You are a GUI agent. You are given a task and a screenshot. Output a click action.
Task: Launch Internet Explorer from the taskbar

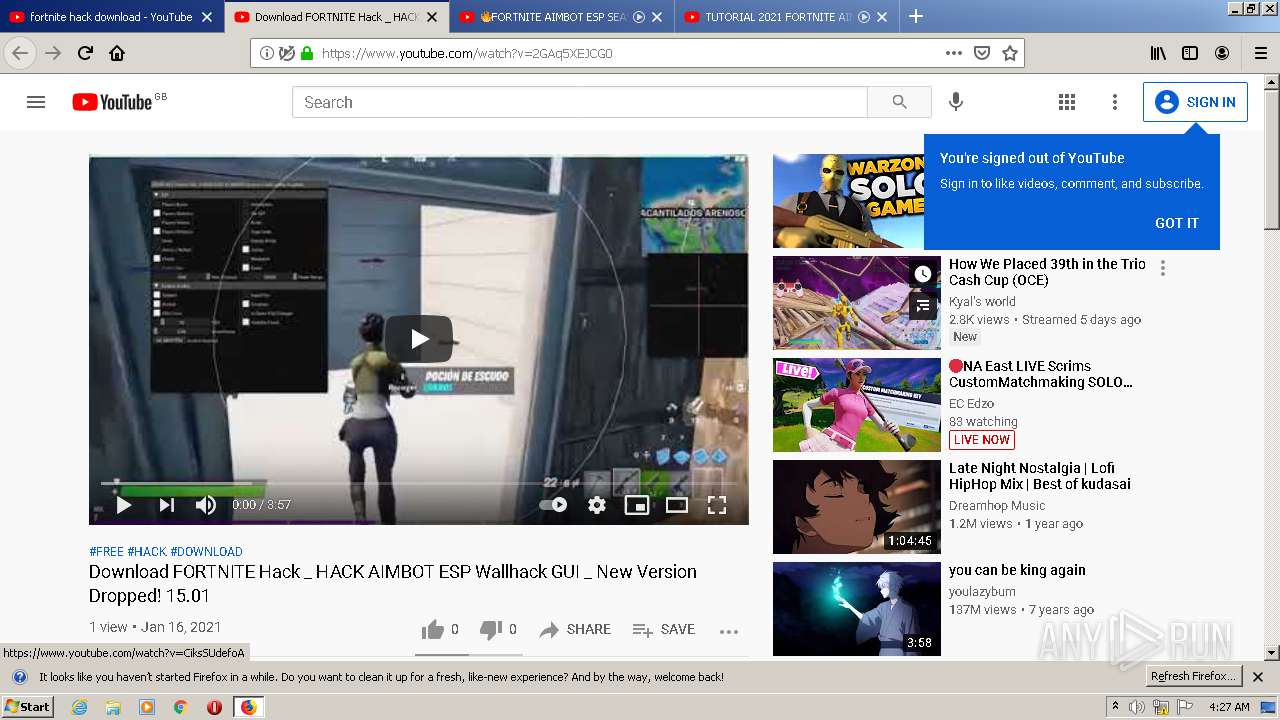point(80,707)
